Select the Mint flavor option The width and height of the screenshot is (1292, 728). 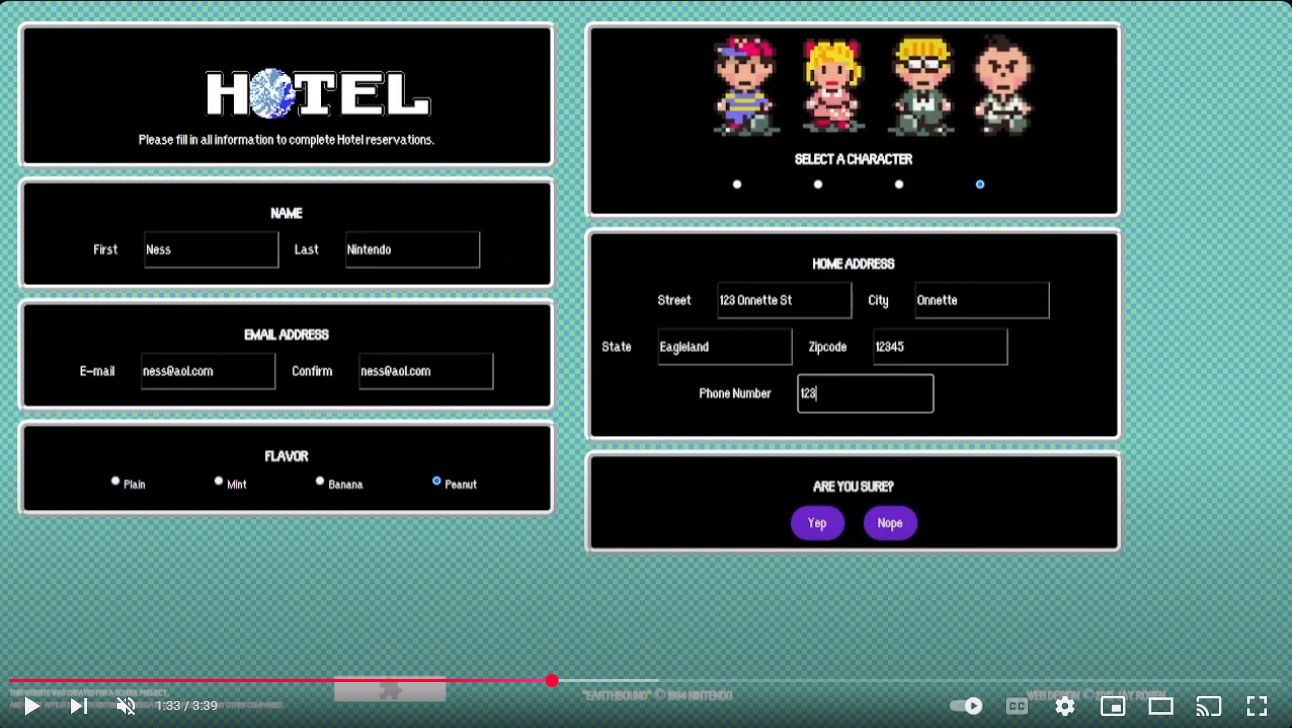point(219,481)
